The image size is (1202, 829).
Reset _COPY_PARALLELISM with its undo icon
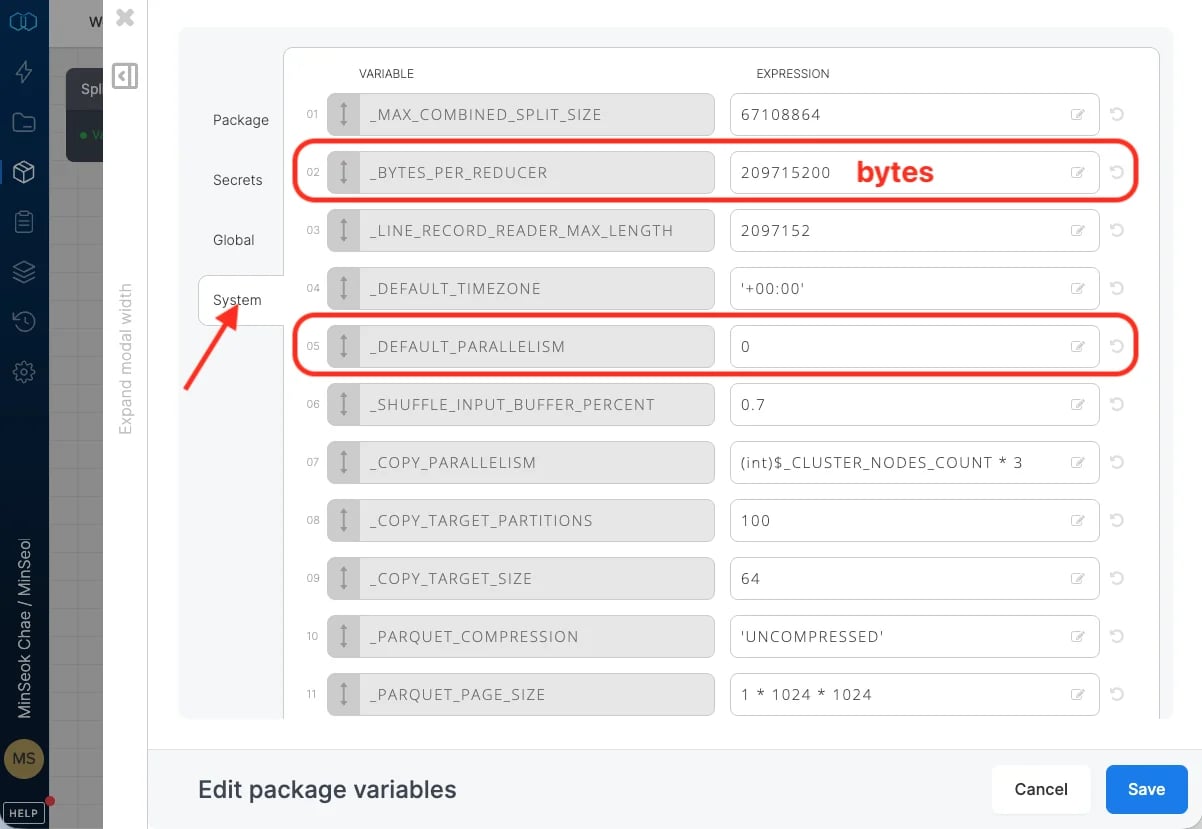[1117, 462]
